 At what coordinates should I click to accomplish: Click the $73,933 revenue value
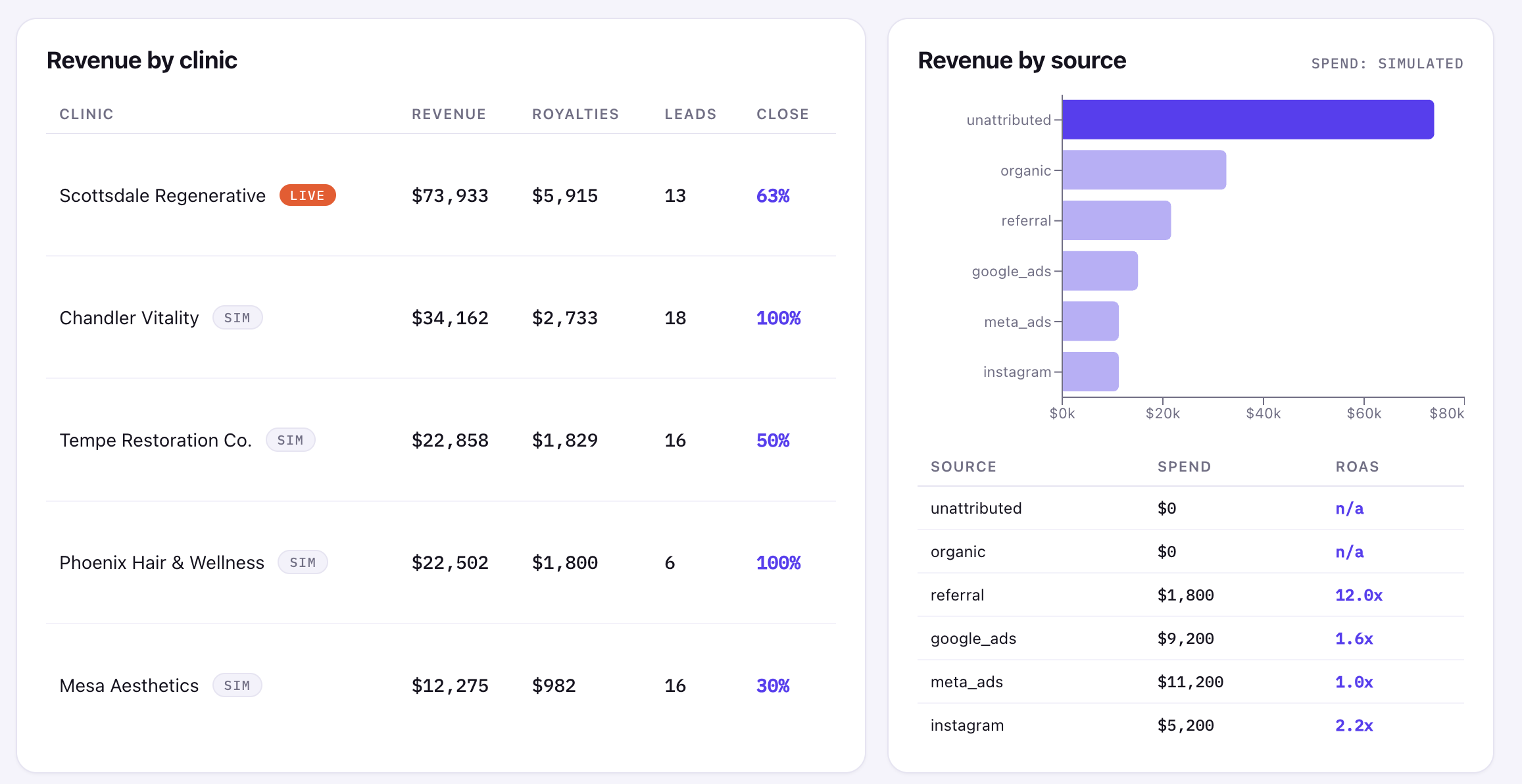(x=450, y=195)
